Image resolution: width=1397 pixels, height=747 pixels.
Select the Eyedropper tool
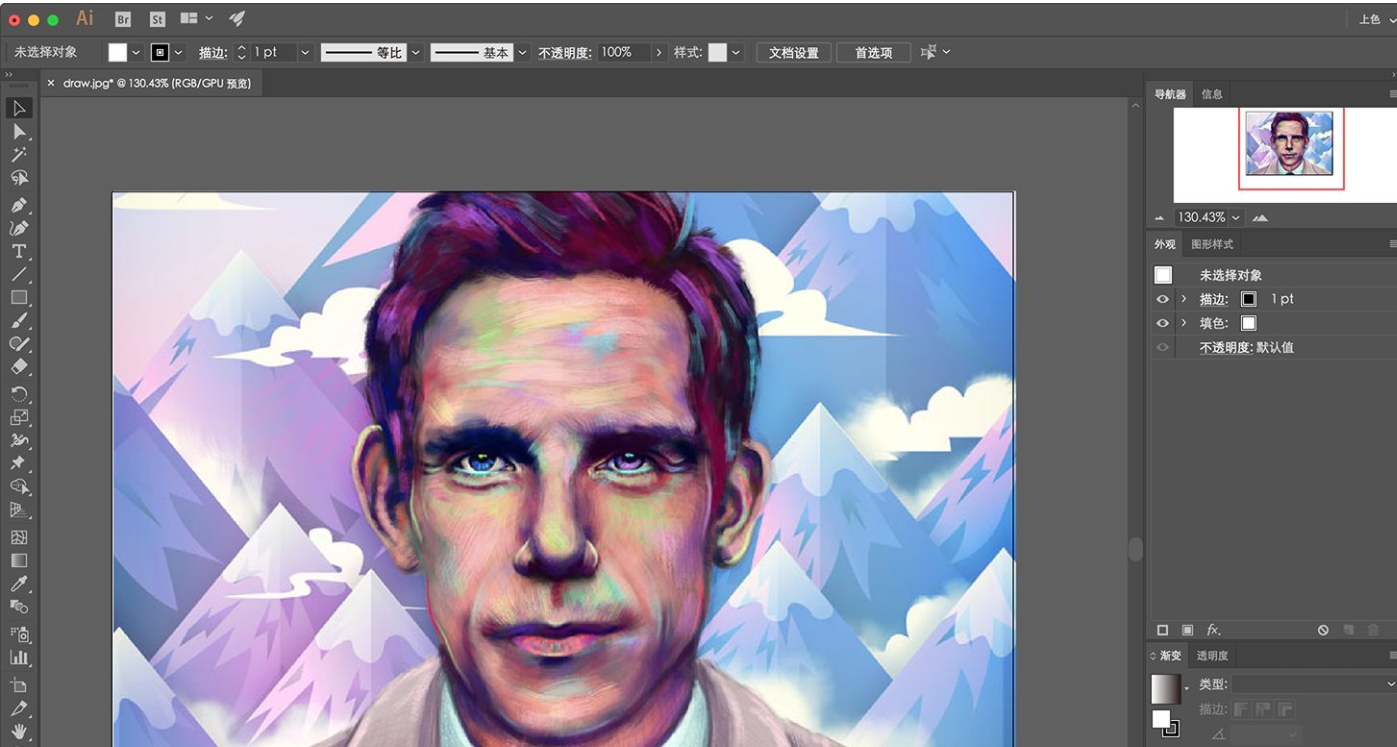[x=19, y=584]
